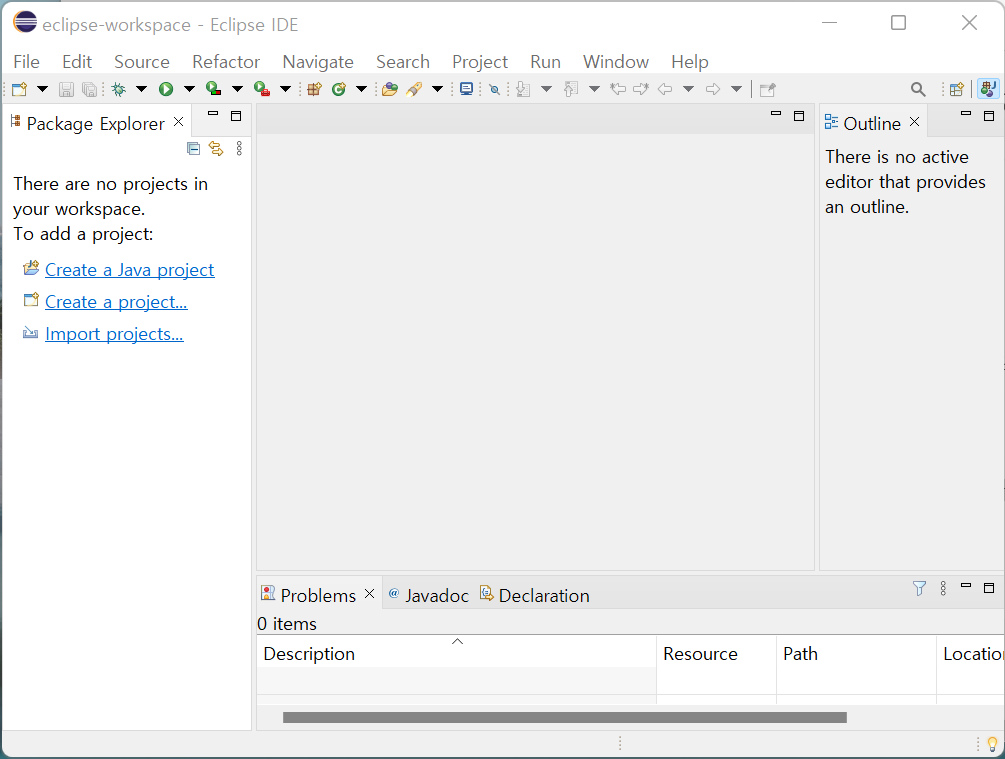Open the Refactor menu
This screenshot has height=759, width=1005.
coord(226,62)
